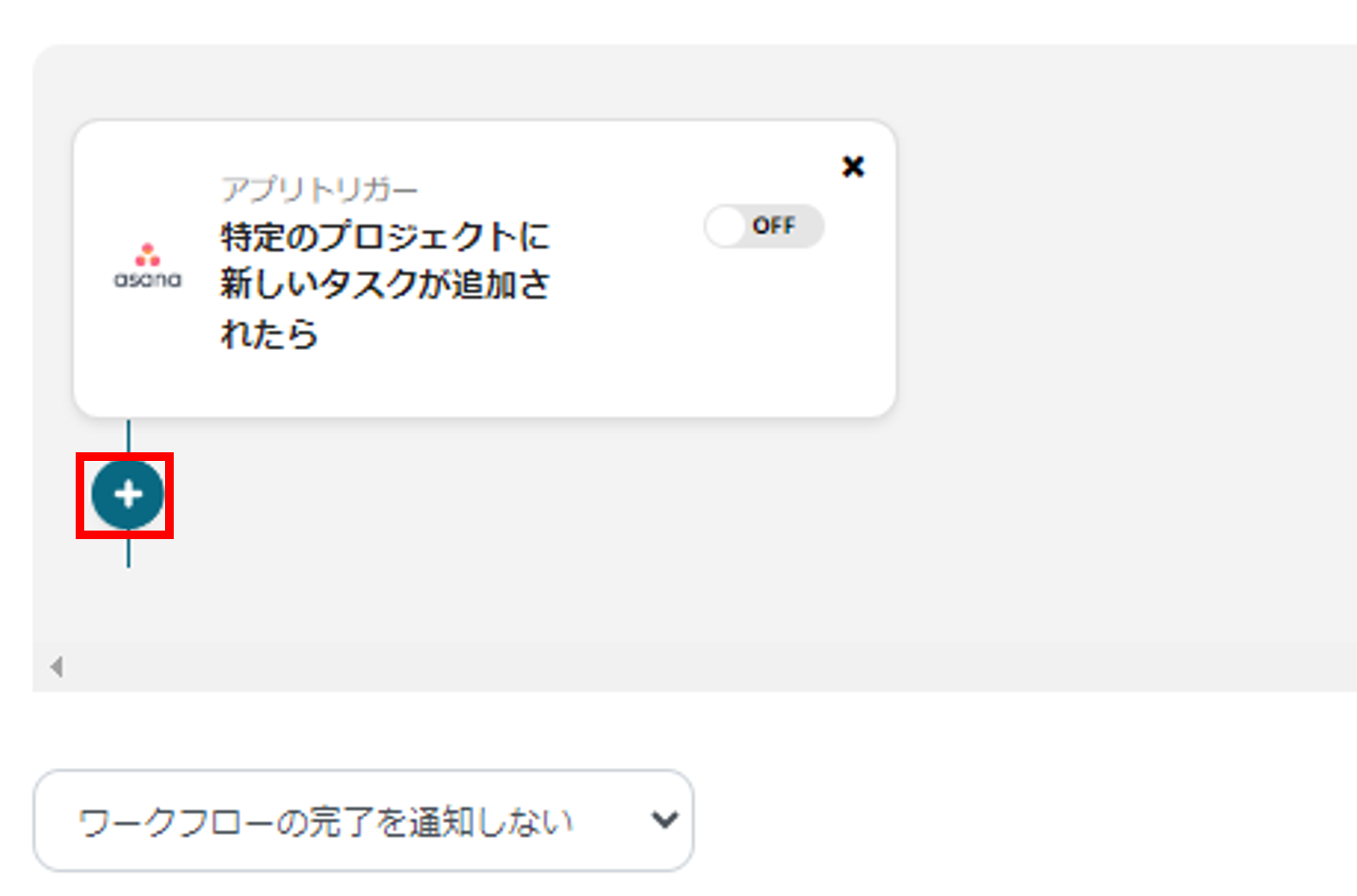Select the left-pointing arrow icon on the canvas edge
Image resolution: width=1357 pixels, height=896 pixels.
(x=56, y=665)
